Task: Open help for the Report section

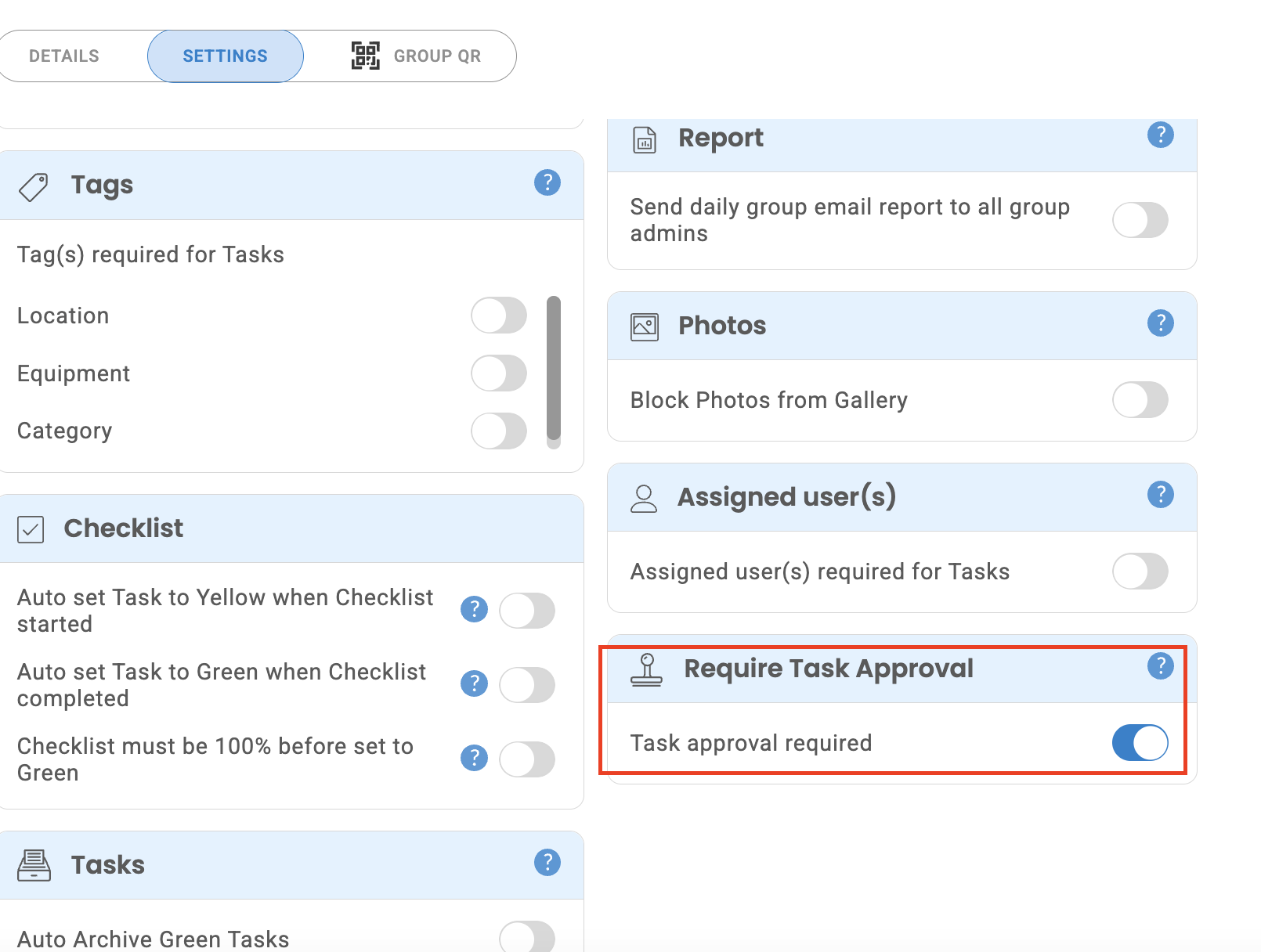Action: tap(1160, 135)
